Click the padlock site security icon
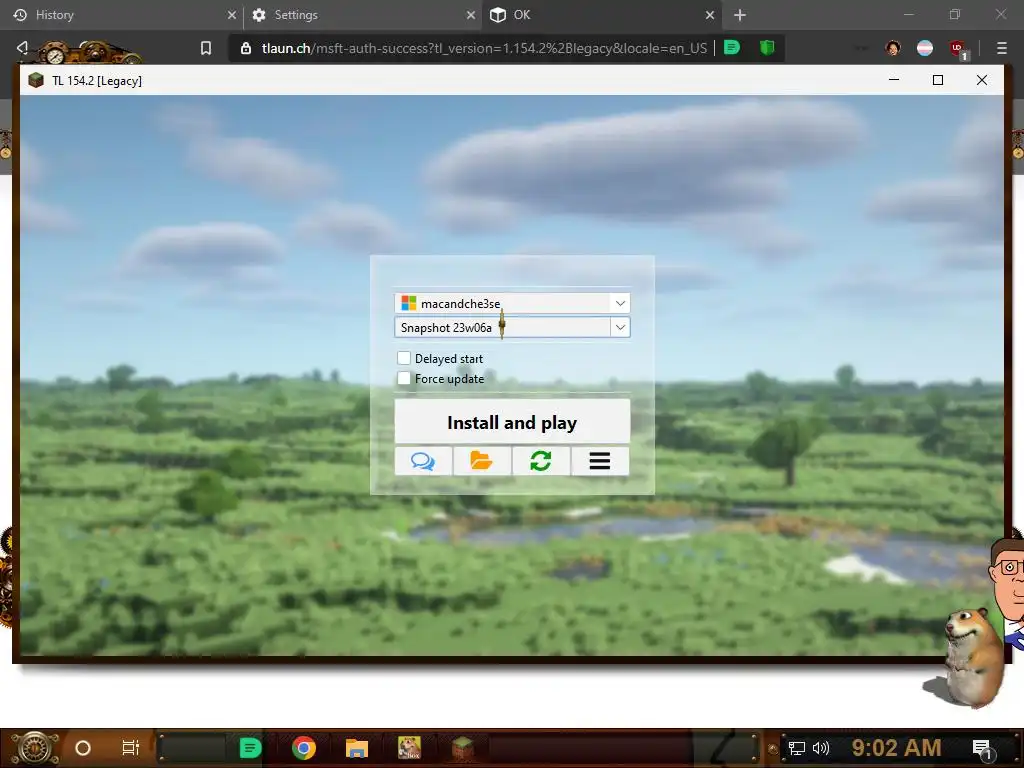This screenshot has width=1024, height=768. click(246, 48)
